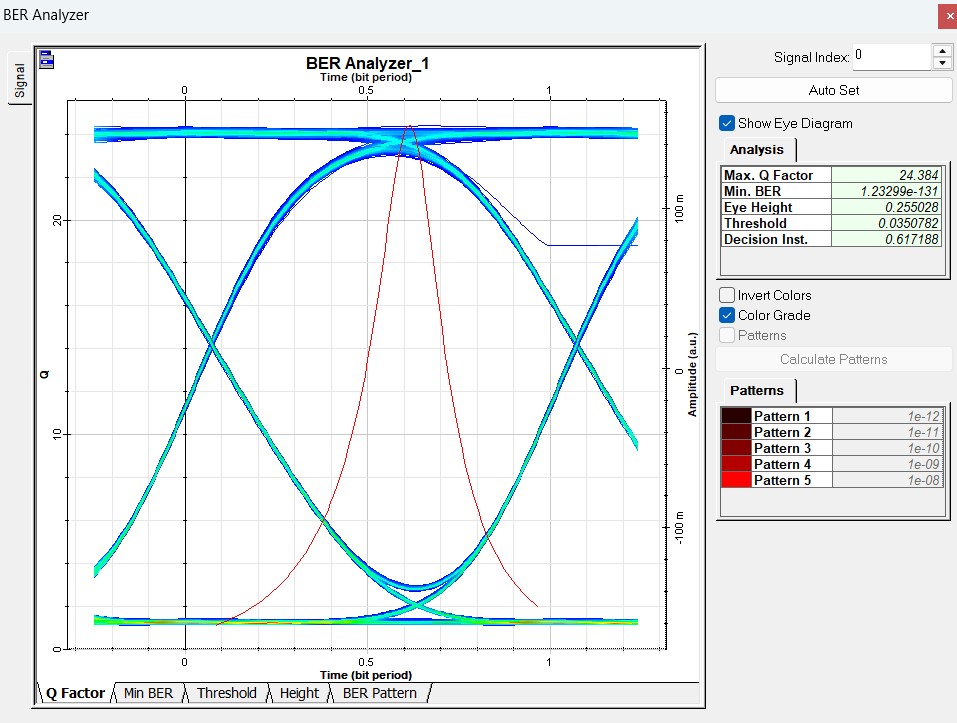Screen dimensions: 957x723
Task: Open the Threshold tab
Action: [226, 693]
